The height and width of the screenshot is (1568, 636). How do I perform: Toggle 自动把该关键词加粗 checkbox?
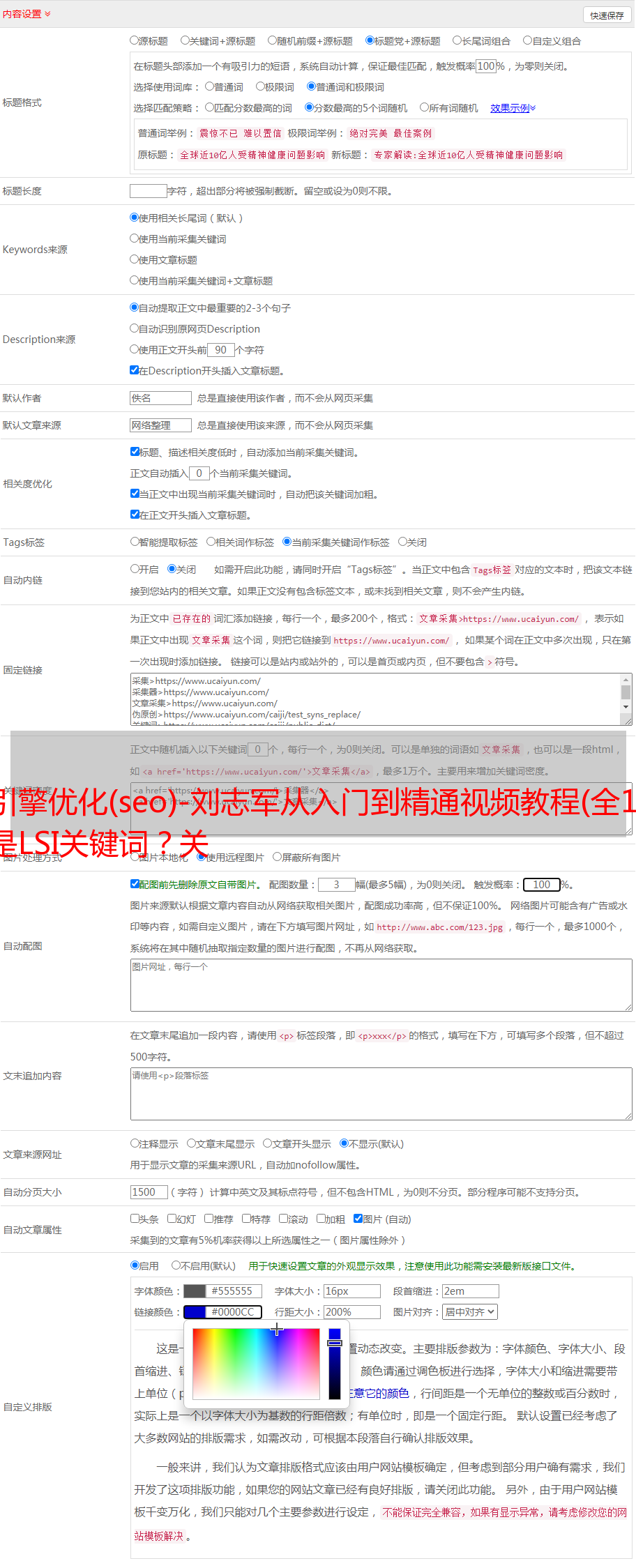[135, 494]
